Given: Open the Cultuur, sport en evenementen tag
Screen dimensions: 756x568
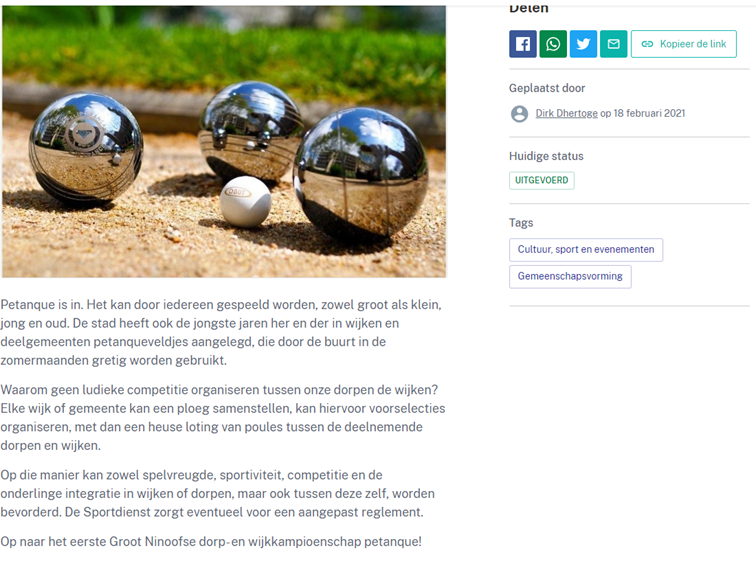Looking at the screenshot, I should tap(586, 250).
